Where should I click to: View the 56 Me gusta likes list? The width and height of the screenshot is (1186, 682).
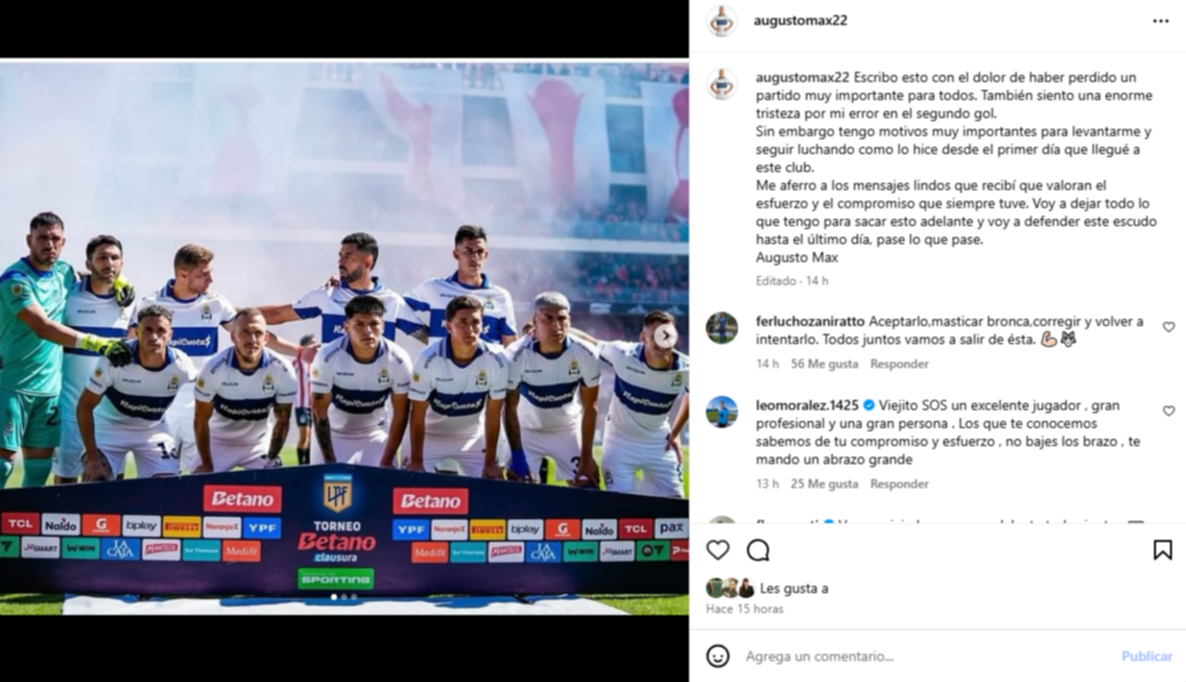tap(824, 364)
